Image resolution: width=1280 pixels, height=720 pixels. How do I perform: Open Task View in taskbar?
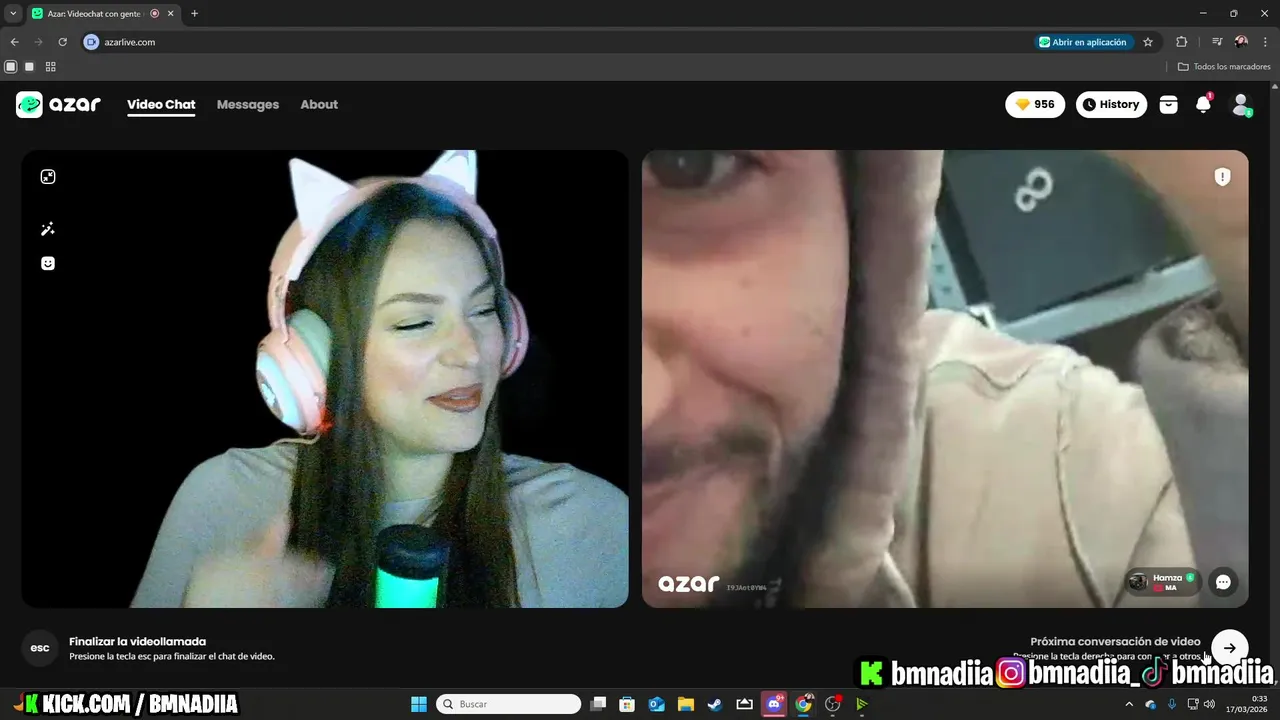[598, 704]
